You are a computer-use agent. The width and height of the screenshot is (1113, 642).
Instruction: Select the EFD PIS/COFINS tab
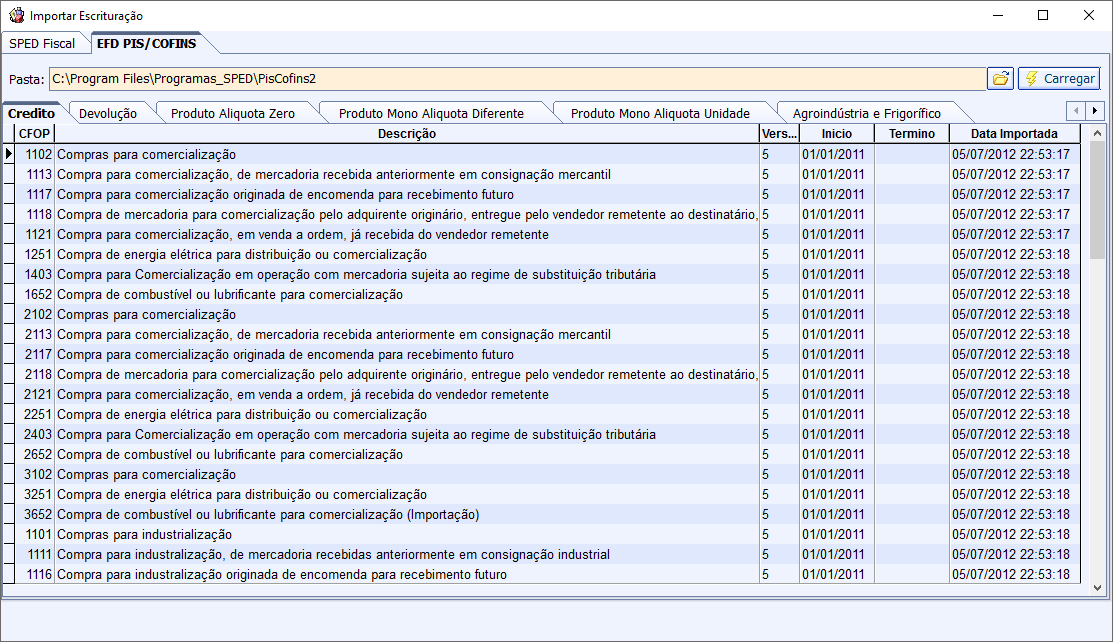tap(146, 43)
